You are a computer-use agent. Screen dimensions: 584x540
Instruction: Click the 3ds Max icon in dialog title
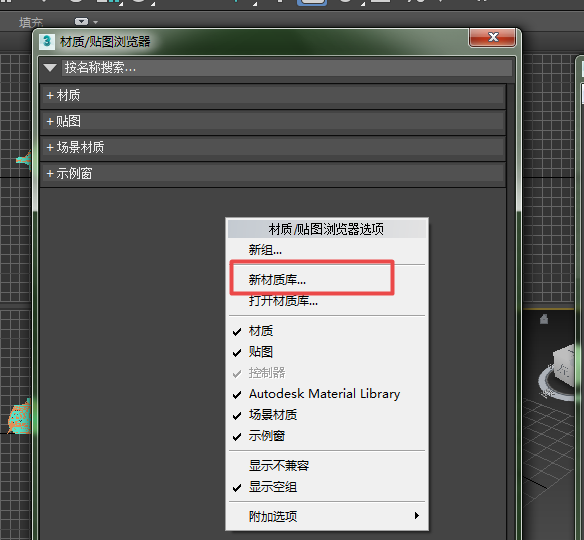pos(47,41)
